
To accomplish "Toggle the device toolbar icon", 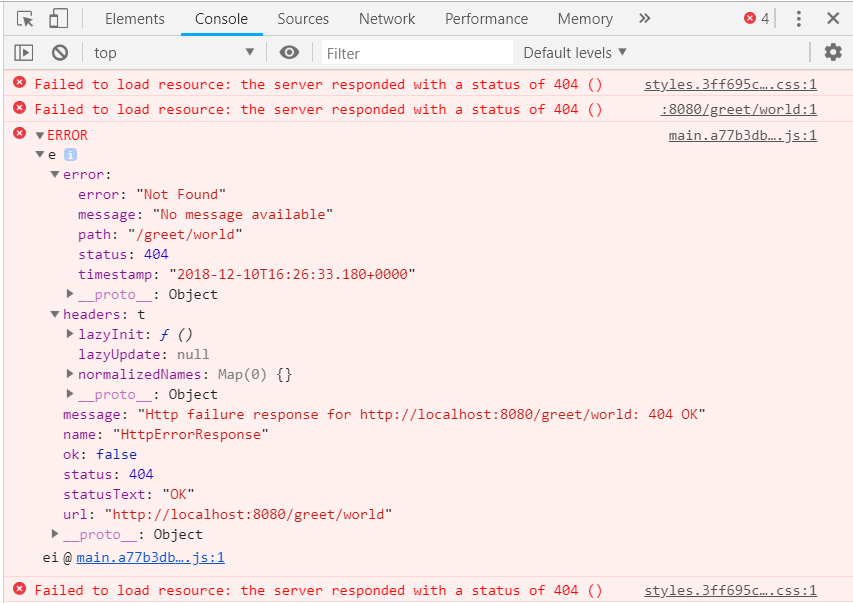I will click(x=58, y=19).
